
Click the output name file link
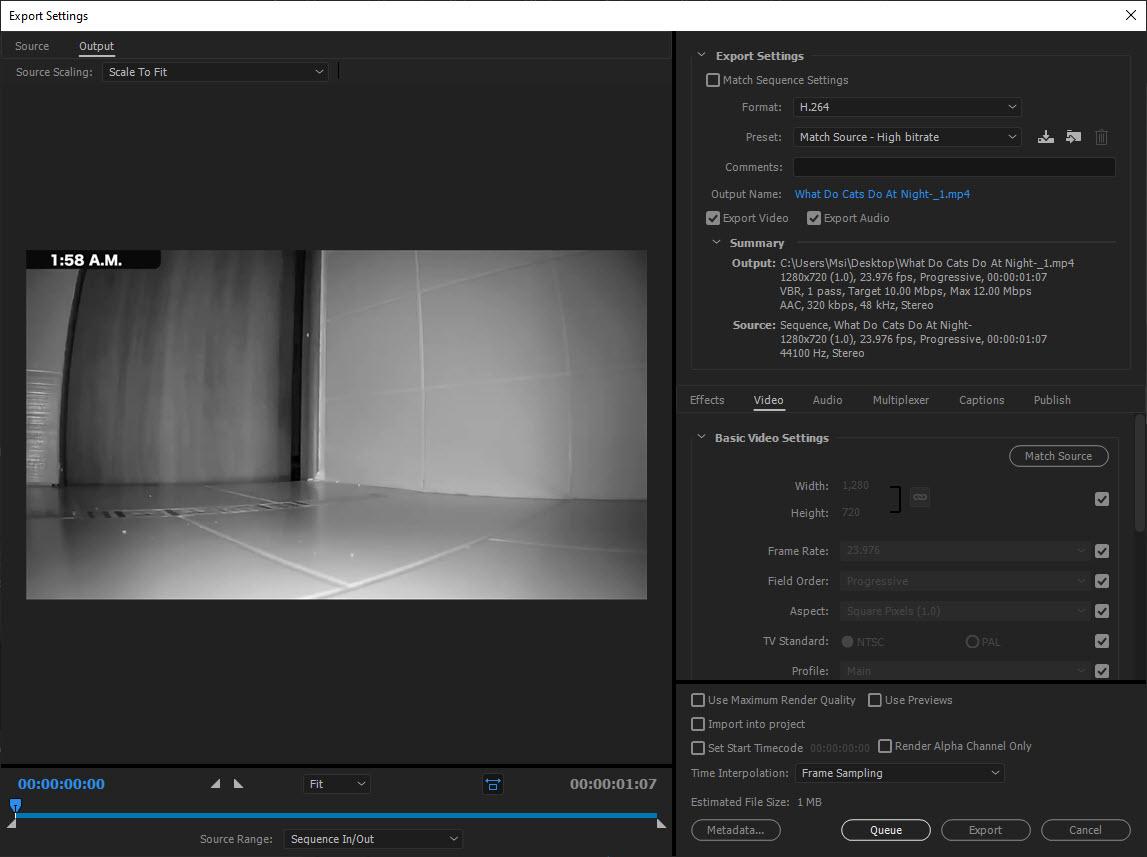(882, 194)
